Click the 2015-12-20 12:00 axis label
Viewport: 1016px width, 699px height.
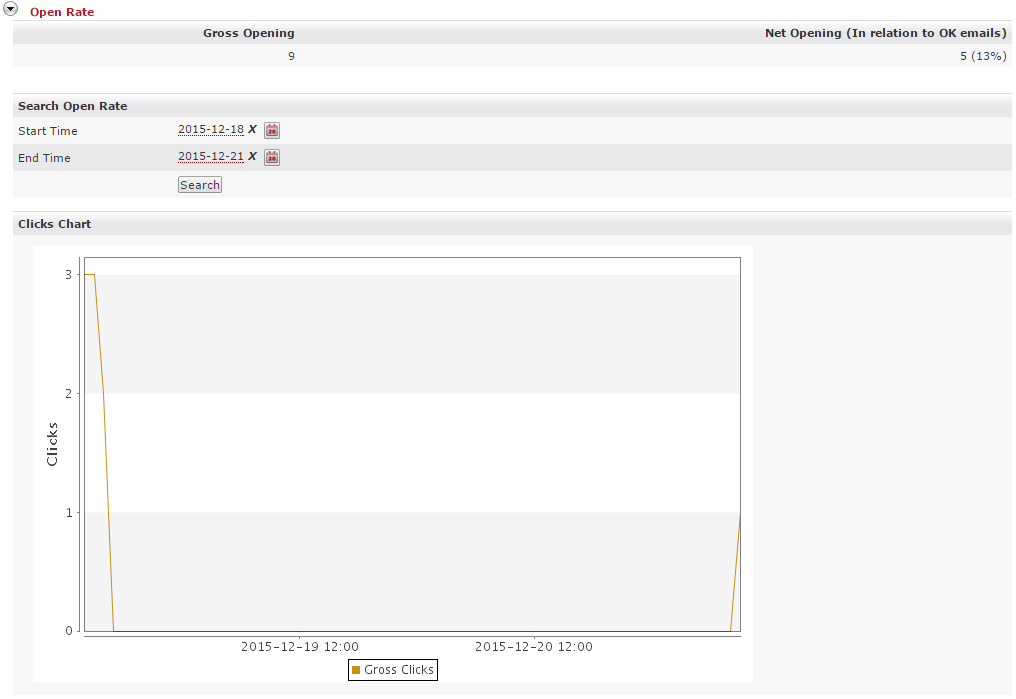[x=533, y=647]
